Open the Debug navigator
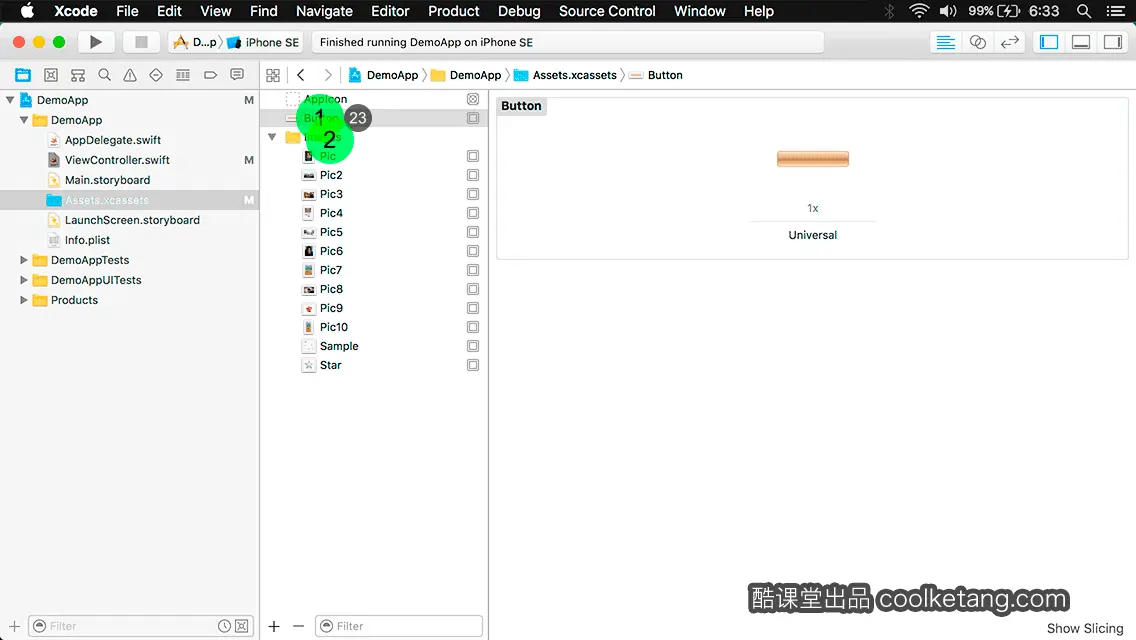This screenshot has height=640, width=1136. (x=183, y=75)
